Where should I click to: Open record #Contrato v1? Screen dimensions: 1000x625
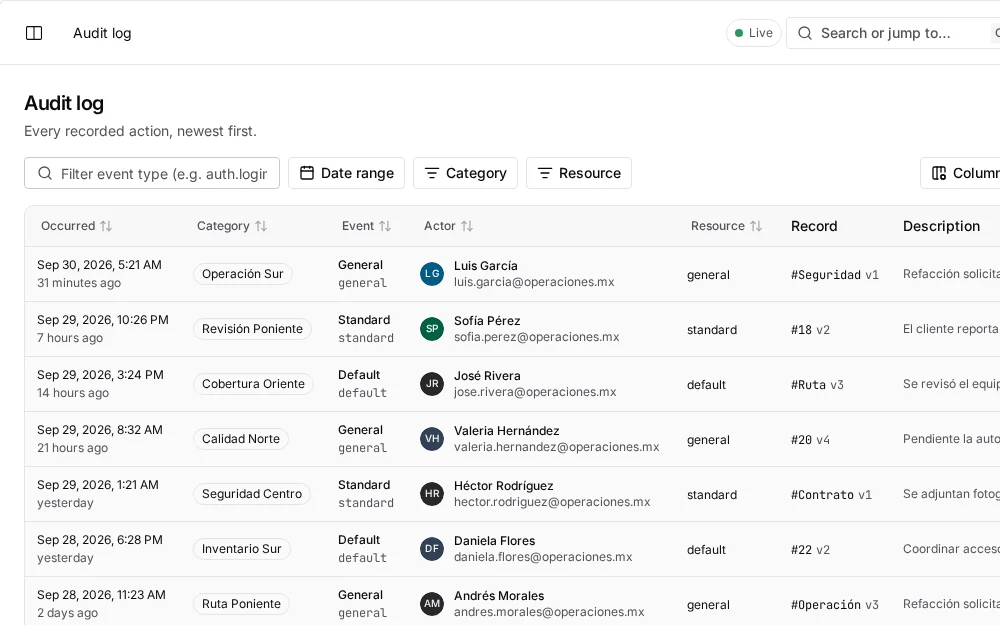831,494
